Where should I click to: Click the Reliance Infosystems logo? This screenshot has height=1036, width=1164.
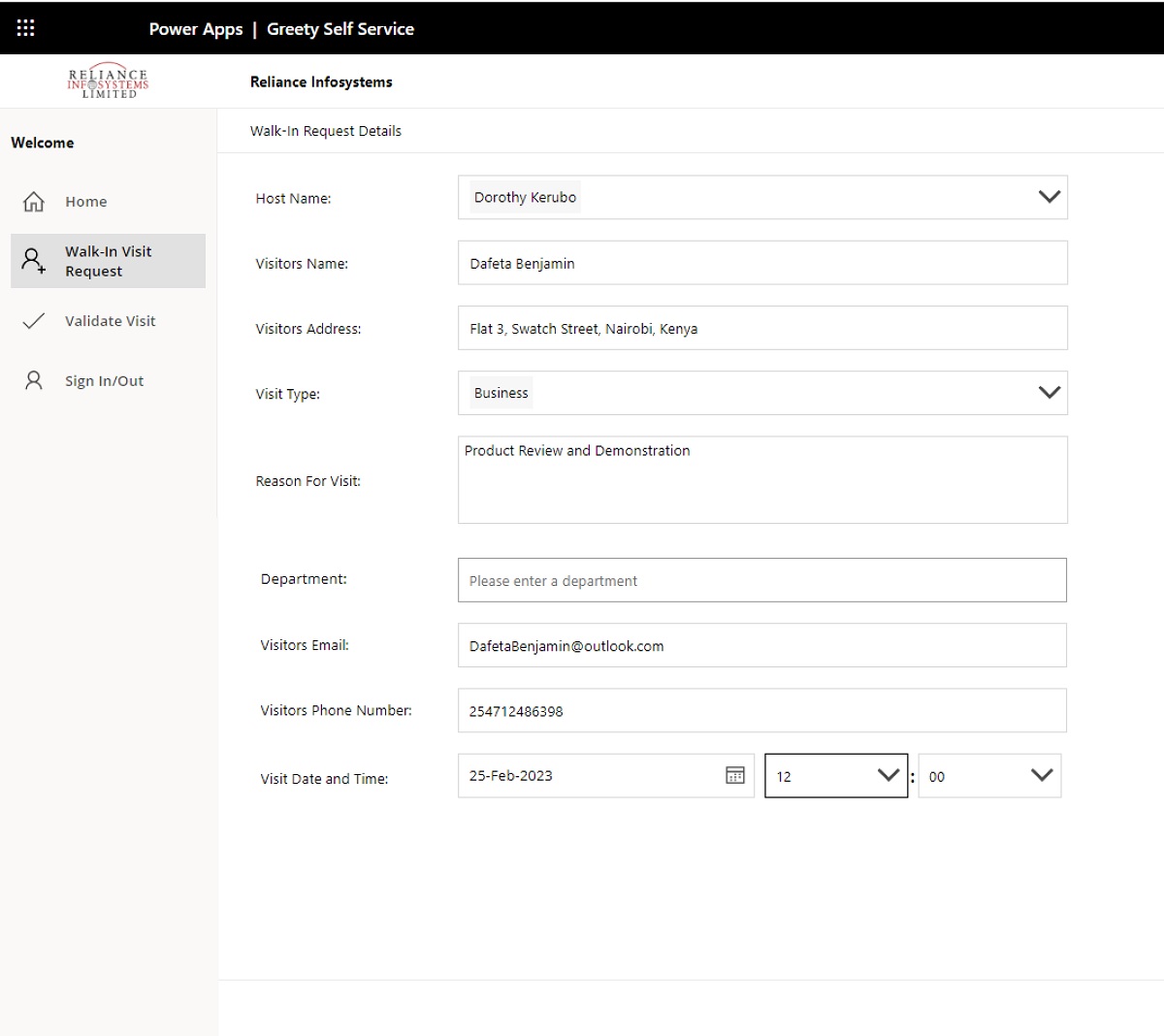(x=108, y=82)
